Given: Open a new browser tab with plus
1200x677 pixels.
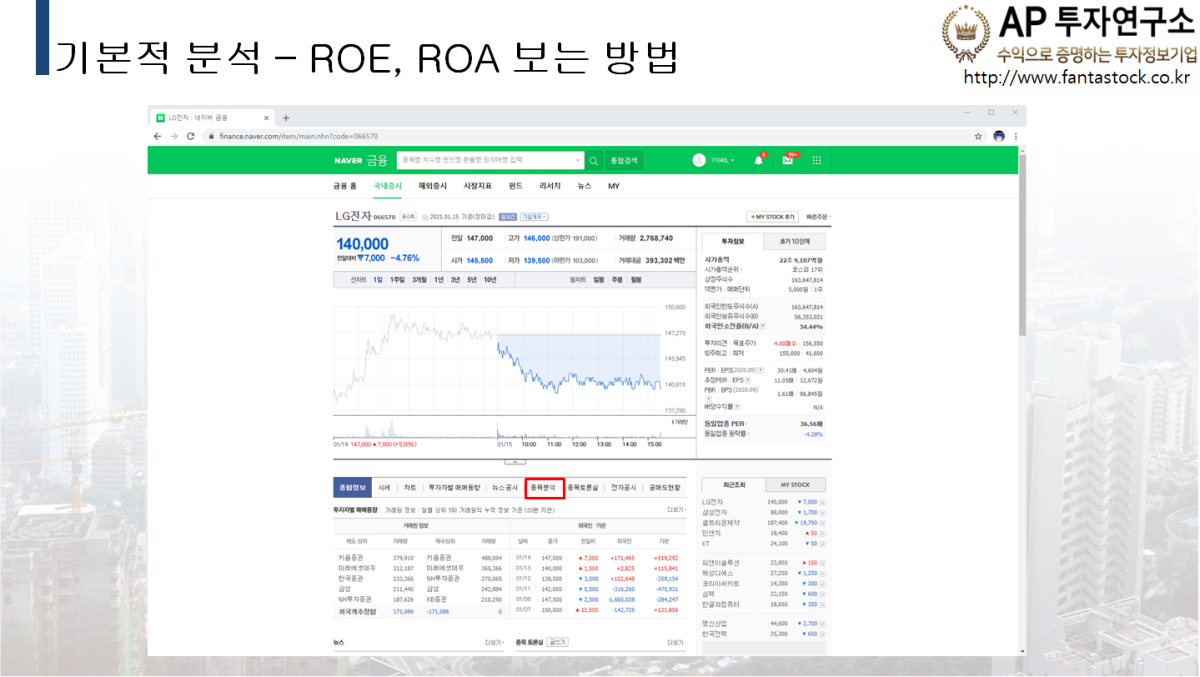Looking at the screenshot, I should pos(286,118).
